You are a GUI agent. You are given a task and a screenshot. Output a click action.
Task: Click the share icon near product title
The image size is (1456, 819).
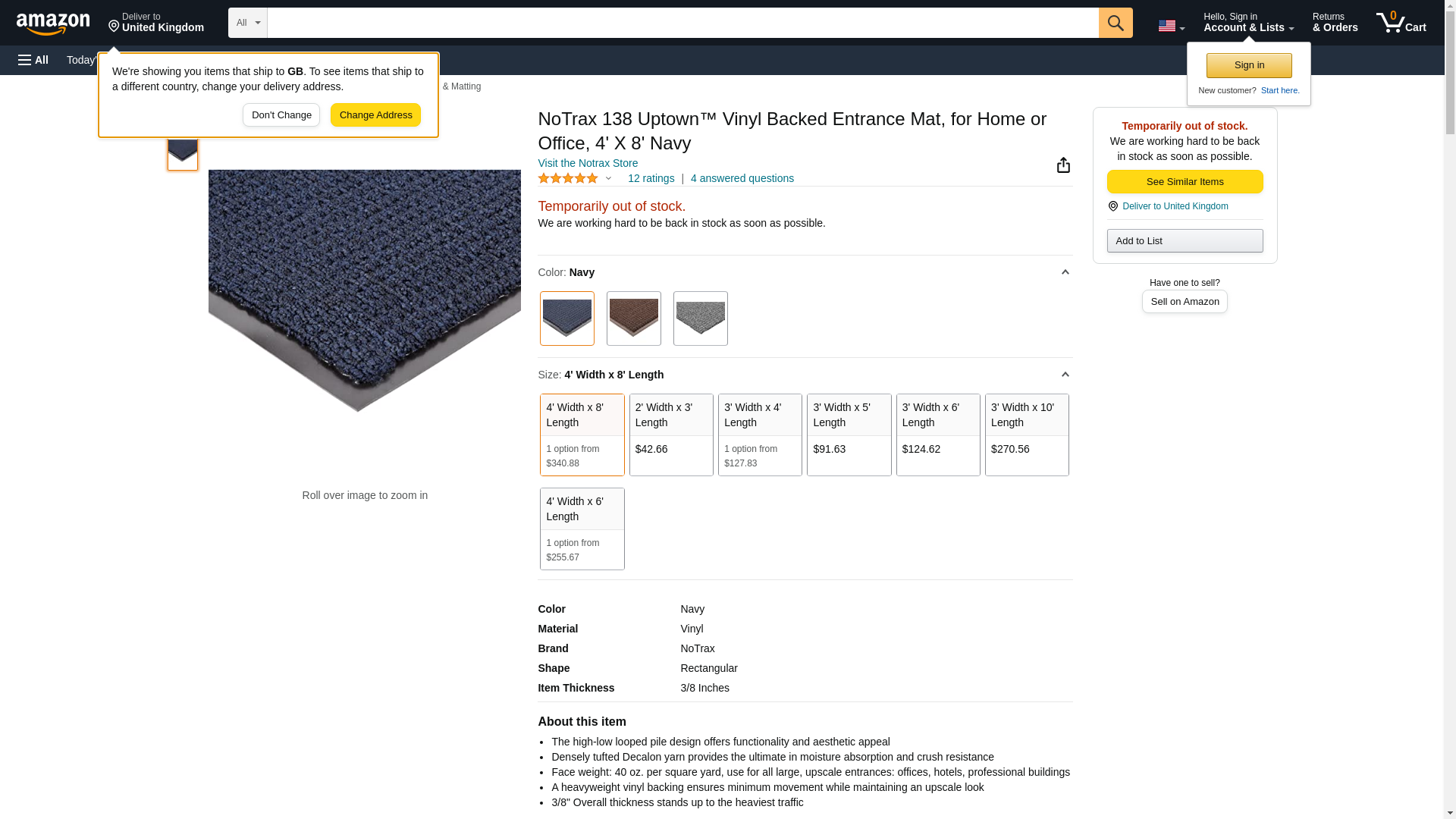pos(1063,165)
